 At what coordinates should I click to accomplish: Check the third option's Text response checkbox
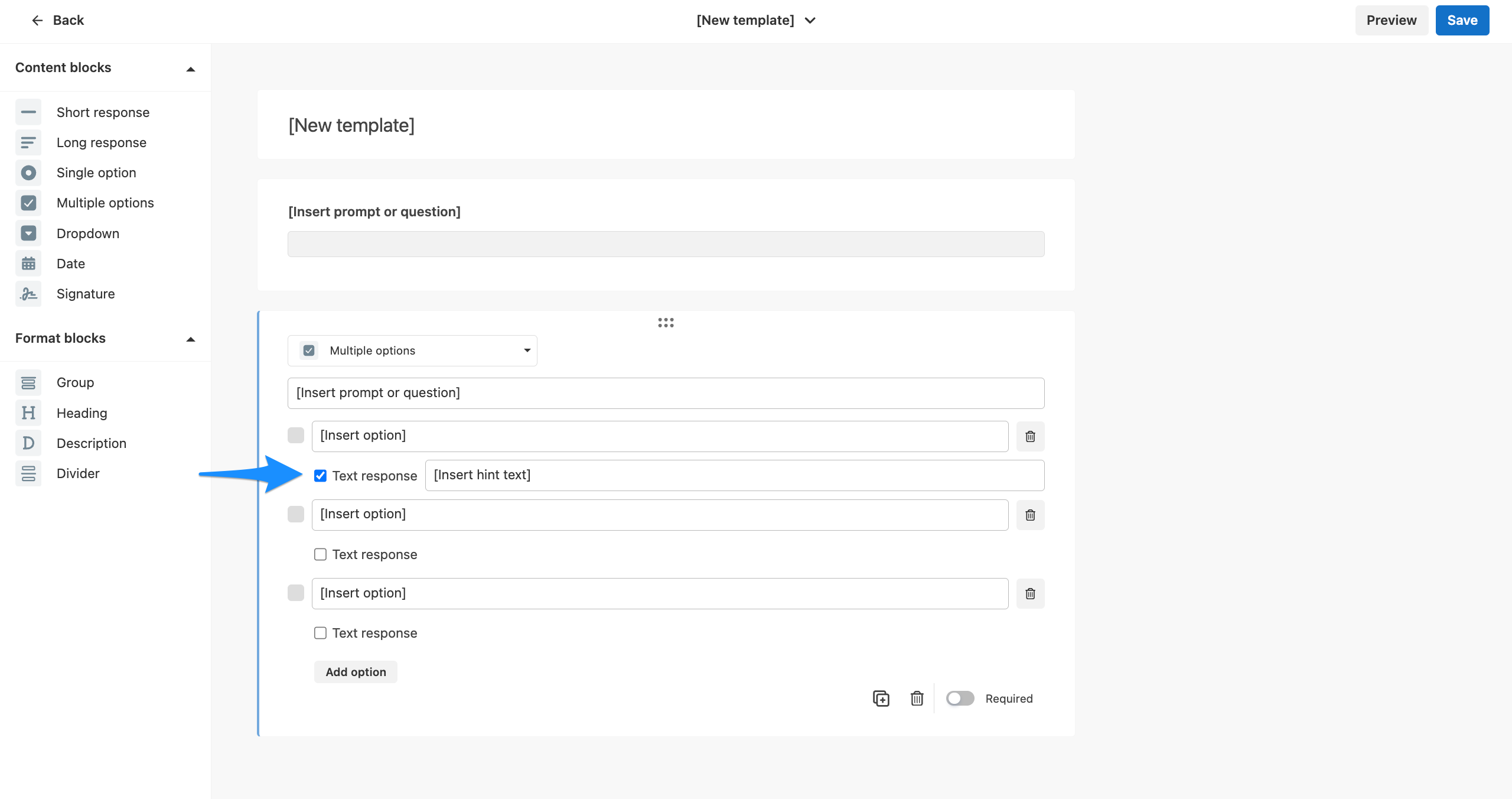coord(320,633)
